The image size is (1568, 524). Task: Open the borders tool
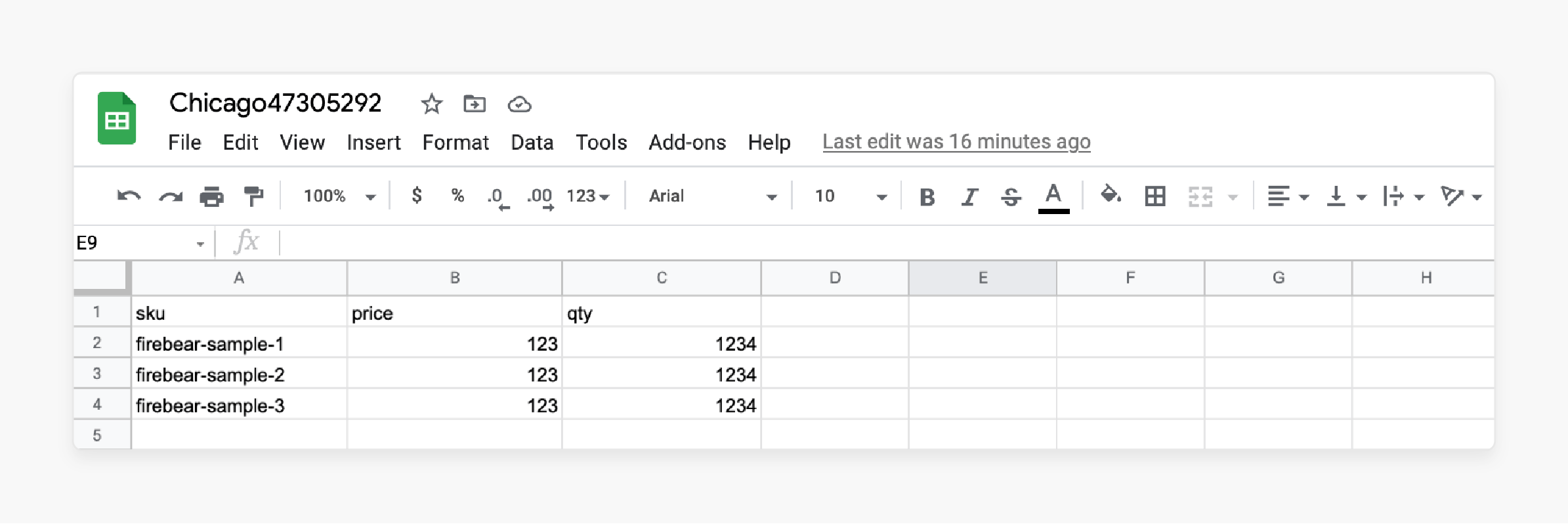(x=1155, y=196)
